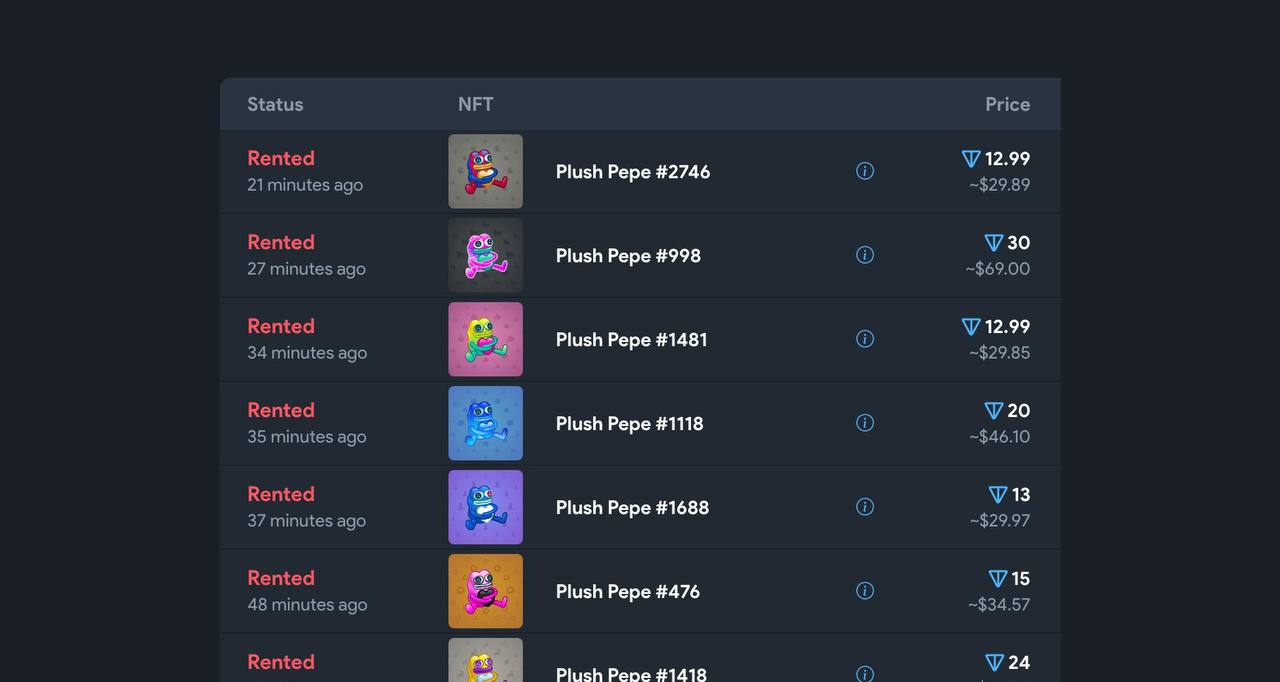Viewport: 1280px width, 682px height.
Task: Open info icon for Plush Pepe #2746
Action: tap(865, 171)
